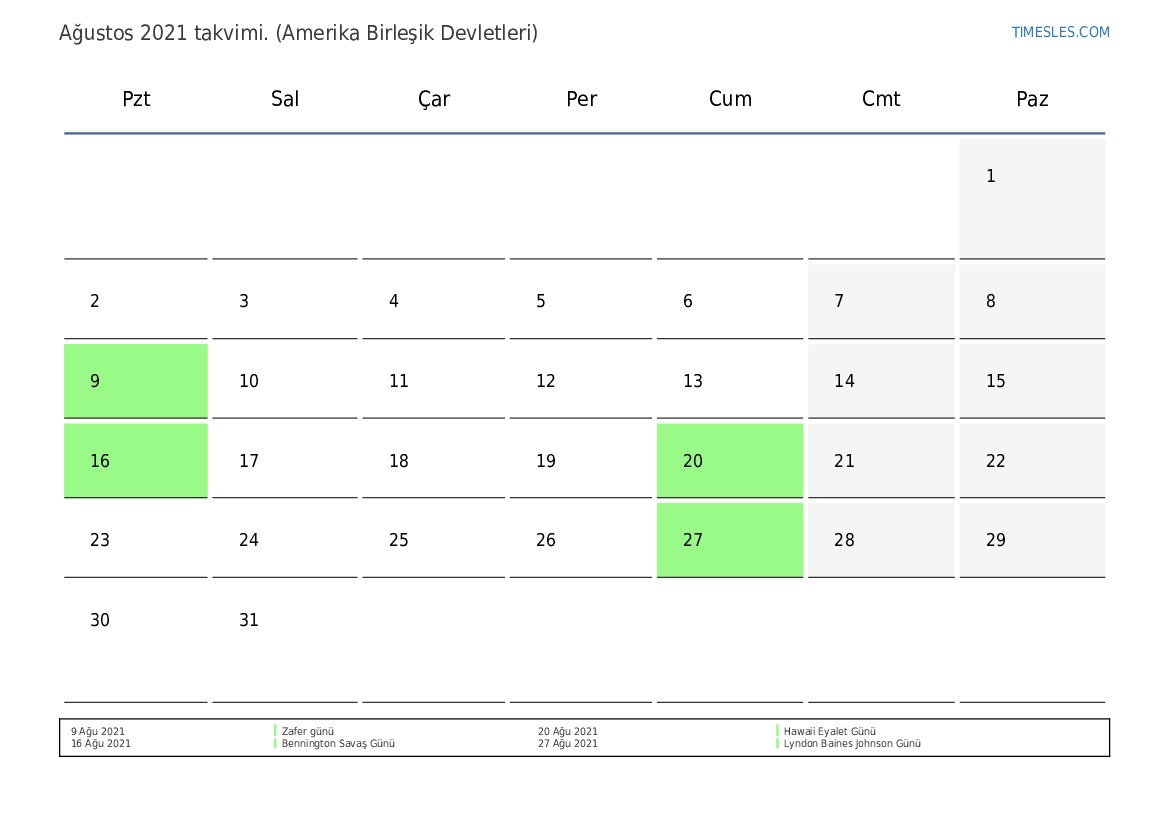
Task: Choose the highlighted date 27 cell
Action: [729, 540]
